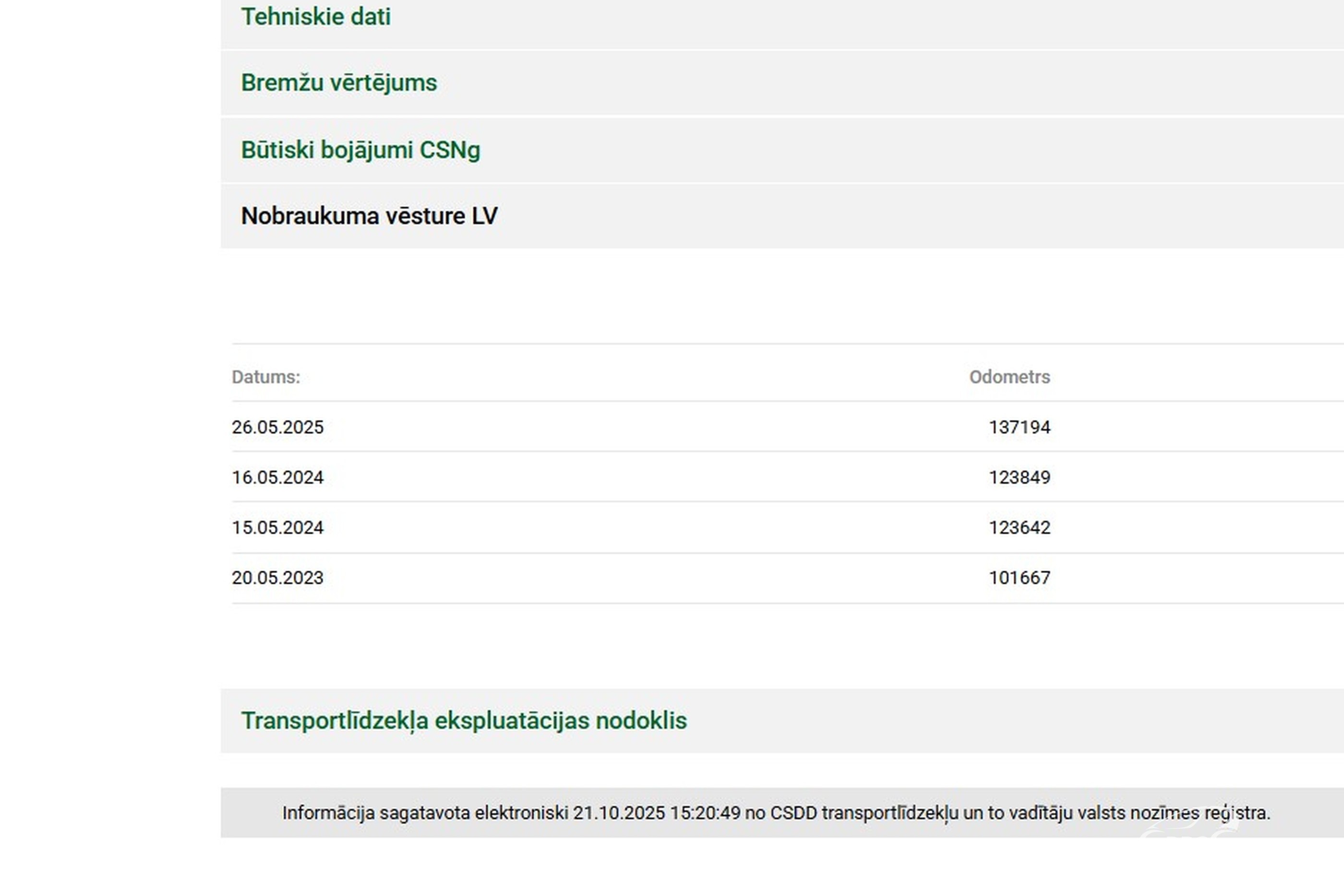
Task: Collapse the Nobraukuma vēsture LV section
Action: click(369, 216)
